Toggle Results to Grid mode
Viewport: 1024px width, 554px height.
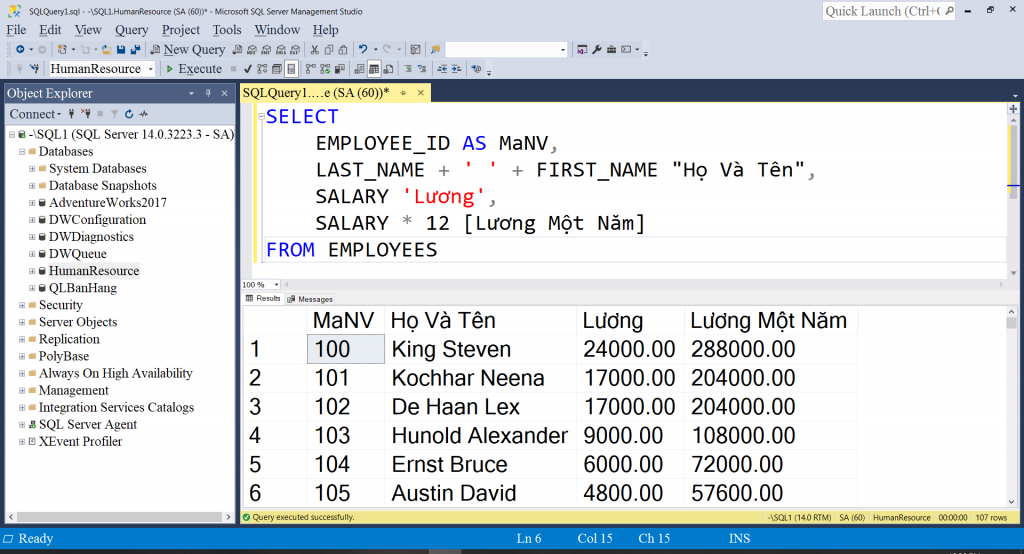tap(374, 69)
